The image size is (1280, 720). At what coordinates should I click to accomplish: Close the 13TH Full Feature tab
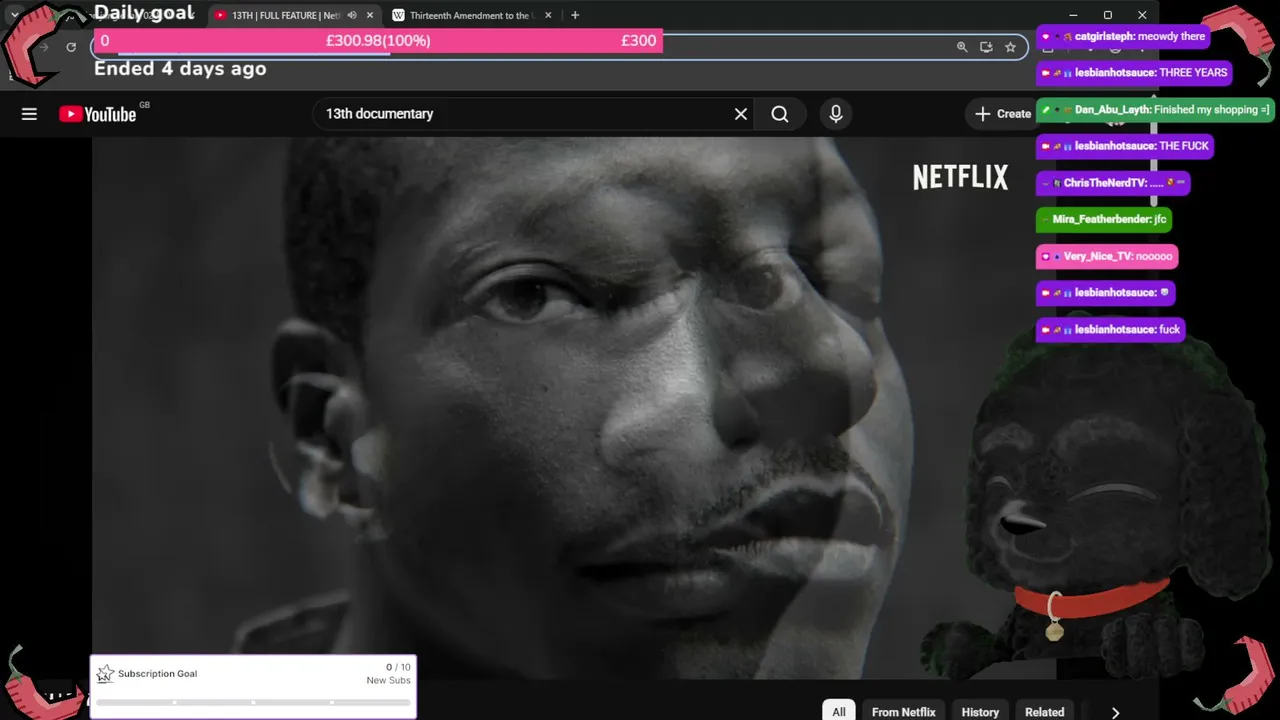[x=370, y=15]
